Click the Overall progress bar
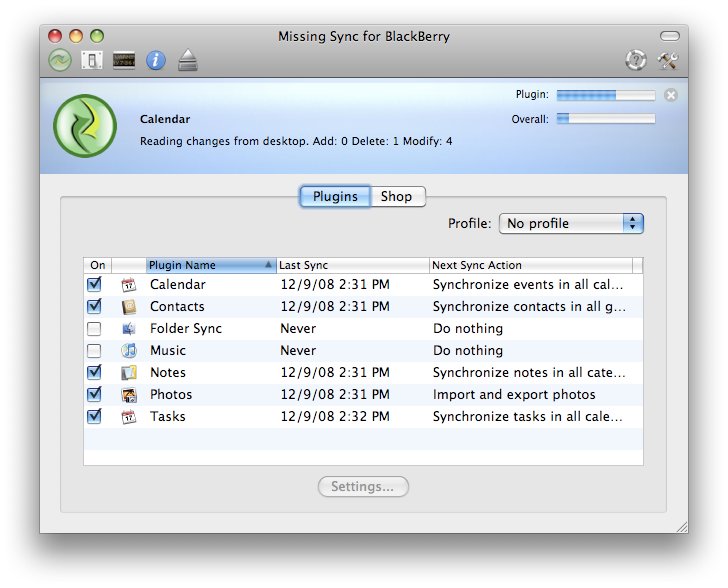Image resolution: width=728 pixels, height=588 pixels. (605, 119)
